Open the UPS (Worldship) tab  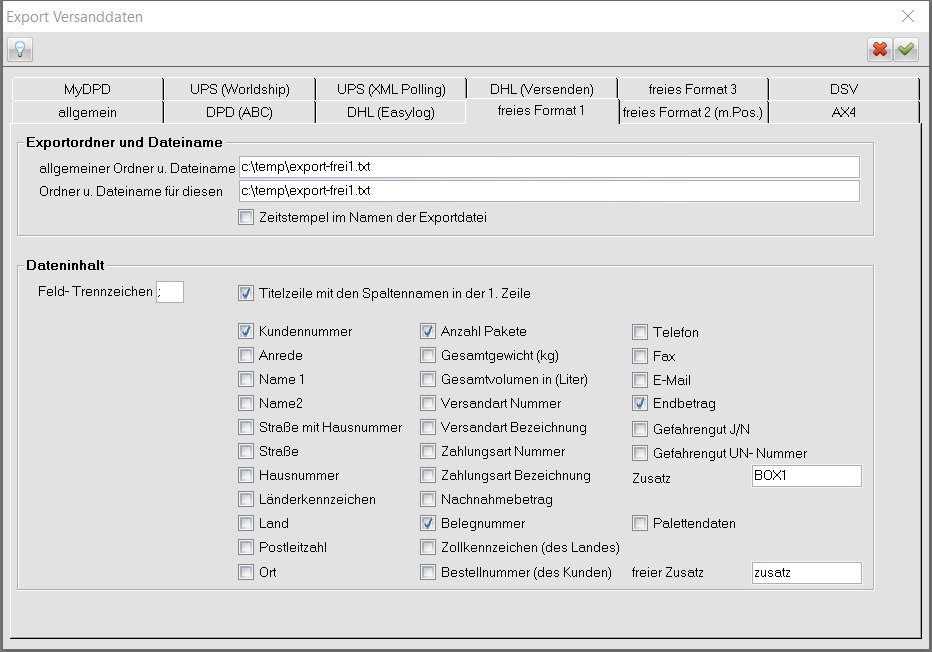239,89
